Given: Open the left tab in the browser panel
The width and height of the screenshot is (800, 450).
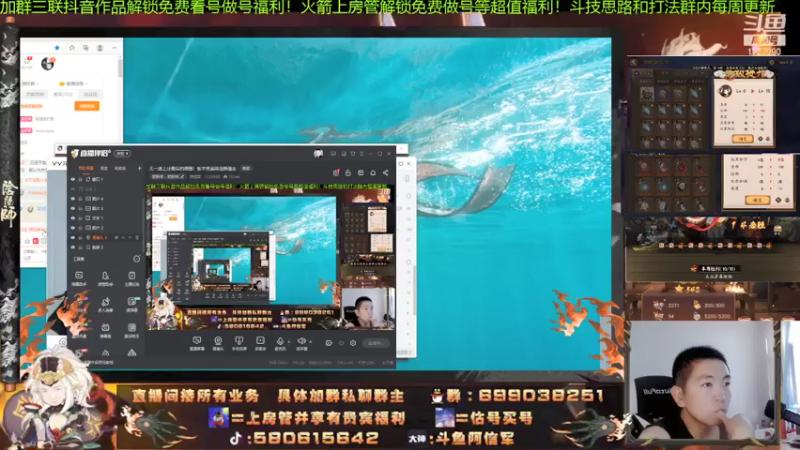Looking at the screenshot, I should (x=36, y=94).
